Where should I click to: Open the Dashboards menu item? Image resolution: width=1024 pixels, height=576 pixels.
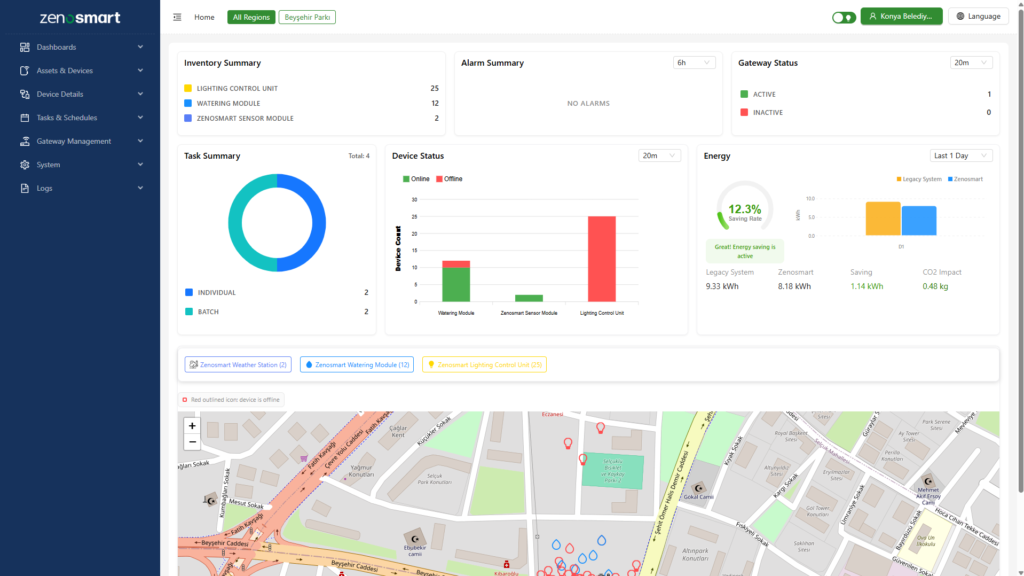tap(80, 47)
